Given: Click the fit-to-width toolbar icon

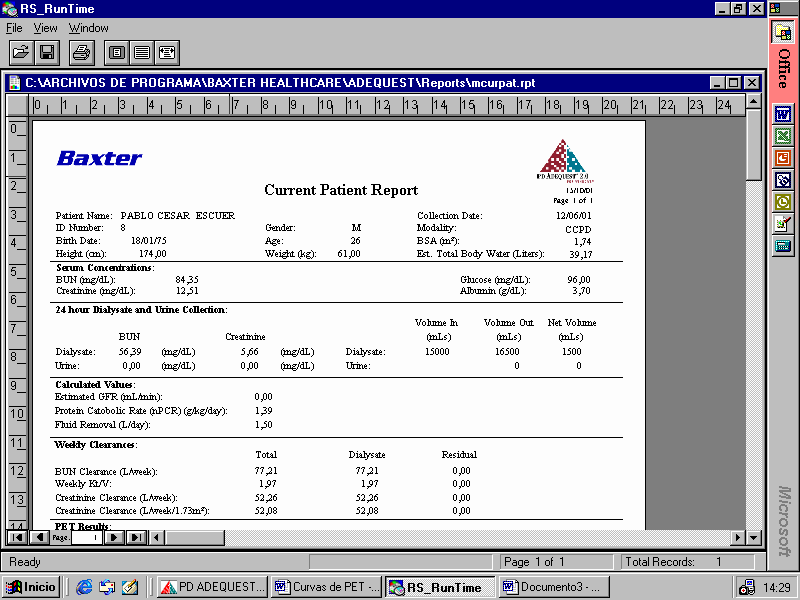Looking at the screenshot, I should 167,52.
